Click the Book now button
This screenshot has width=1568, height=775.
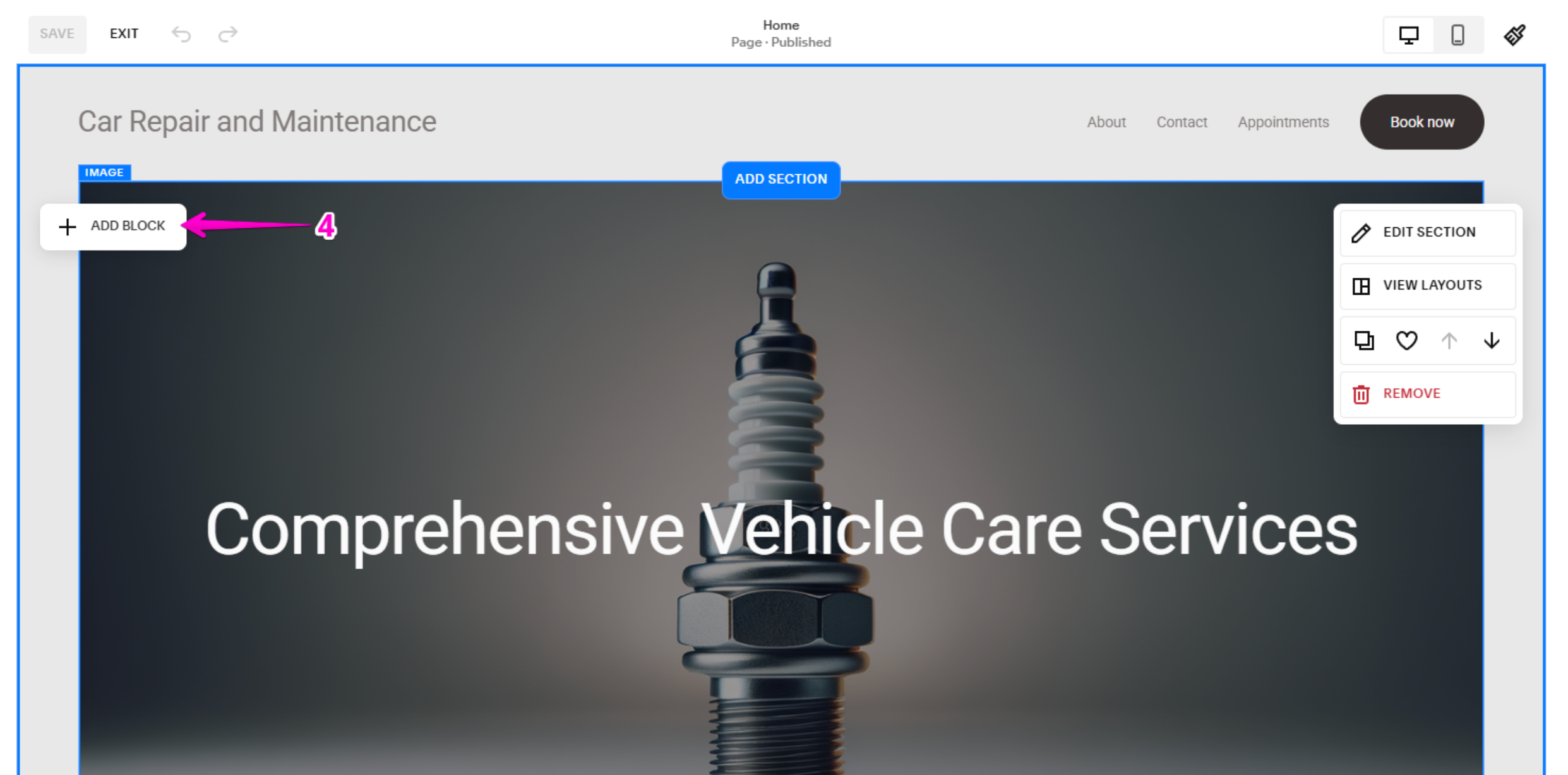(x=1421, y=122)
